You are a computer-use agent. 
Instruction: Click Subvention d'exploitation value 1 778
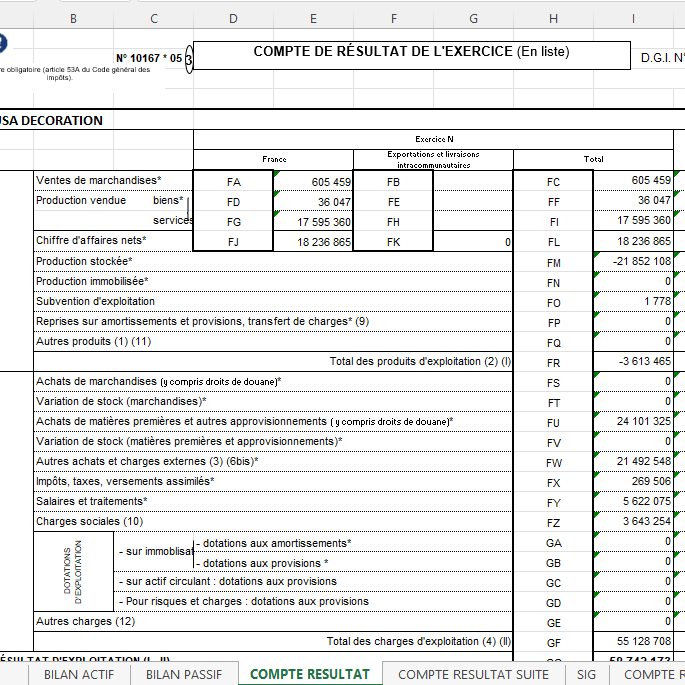coord(633,302)
